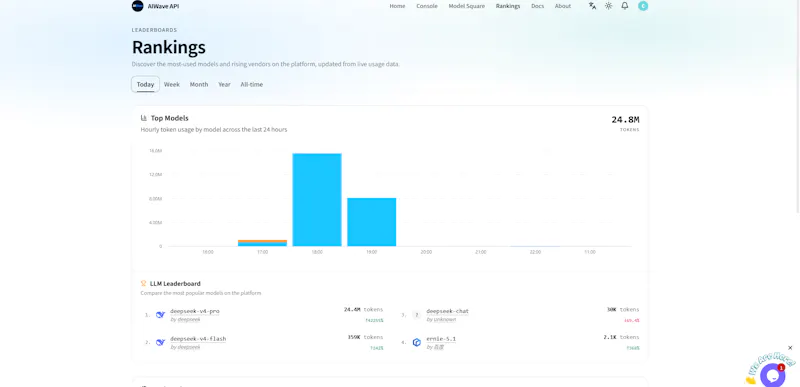Switch to the Week tab
This screenshot has width=800, height=387.
coord(172,85)
